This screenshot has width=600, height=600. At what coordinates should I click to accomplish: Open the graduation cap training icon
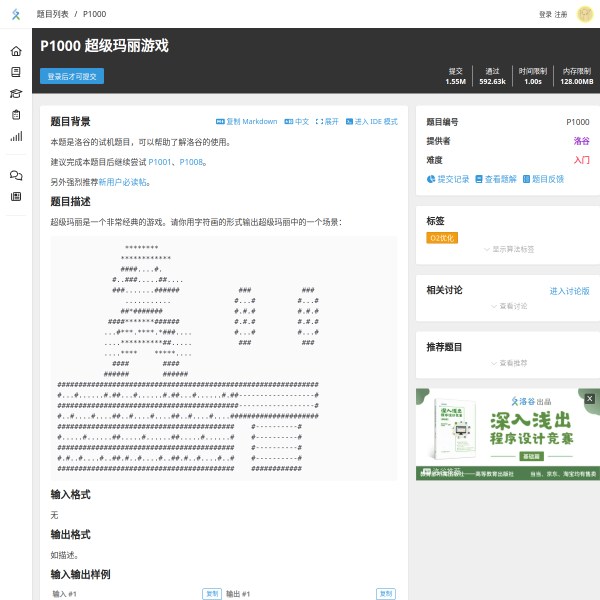click(x=16, y=93)
